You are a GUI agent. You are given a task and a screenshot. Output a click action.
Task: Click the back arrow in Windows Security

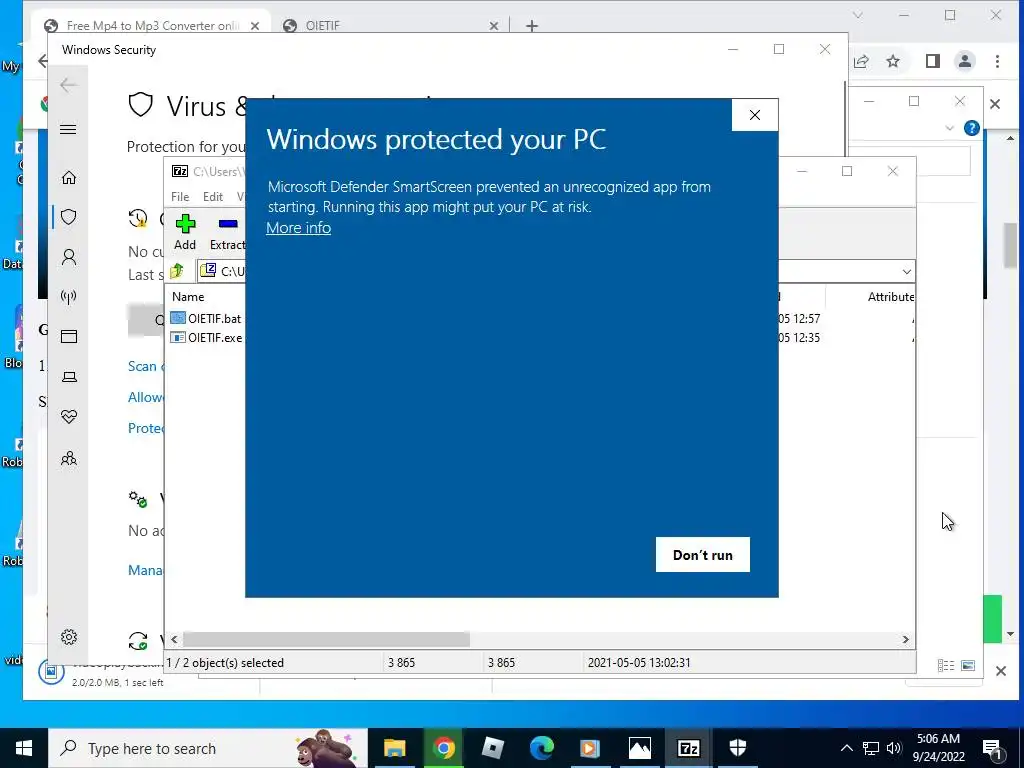(68, 85)
